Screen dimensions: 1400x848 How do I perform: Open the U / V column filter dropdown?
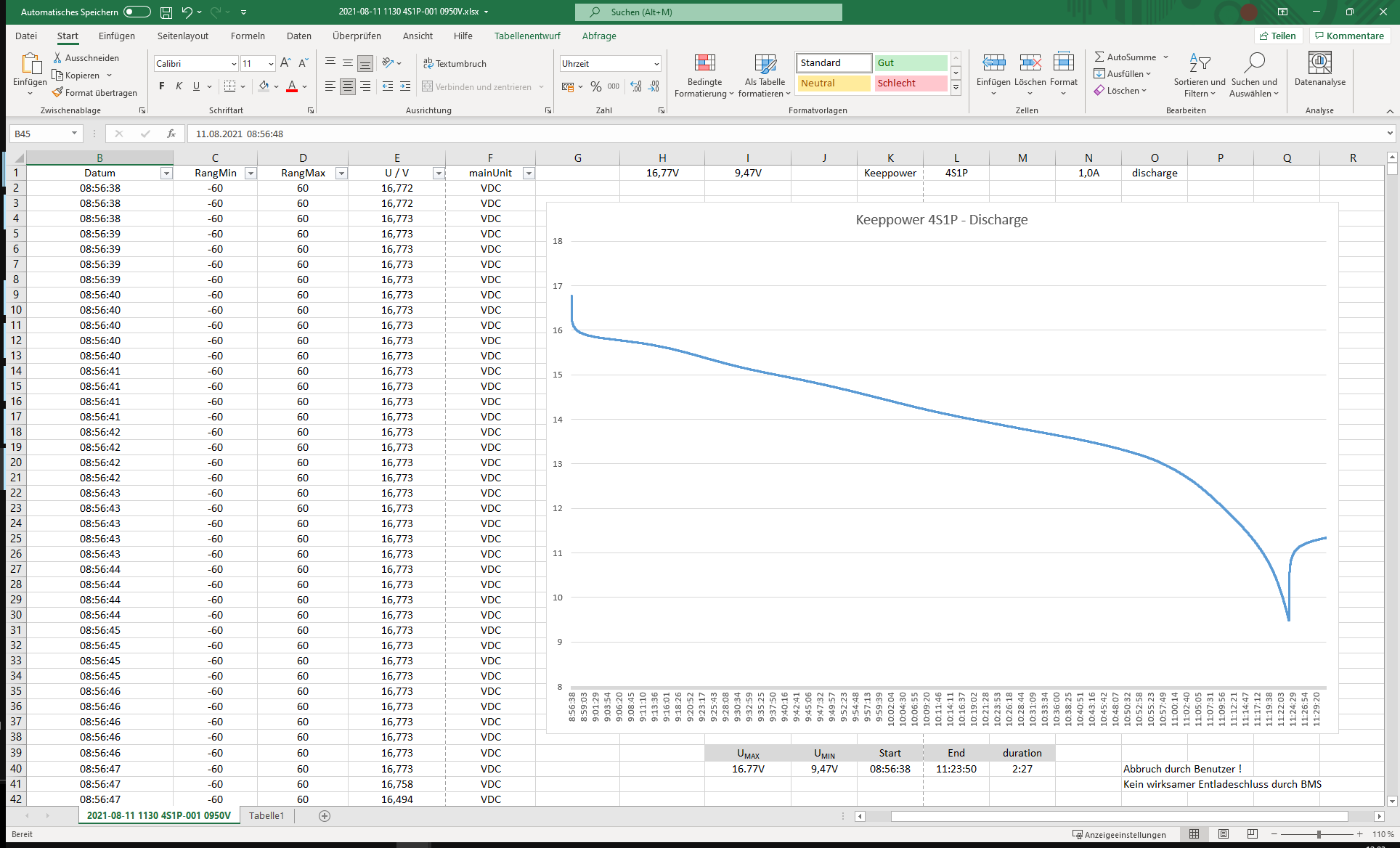pyautogui.click(x=439, y=173)
